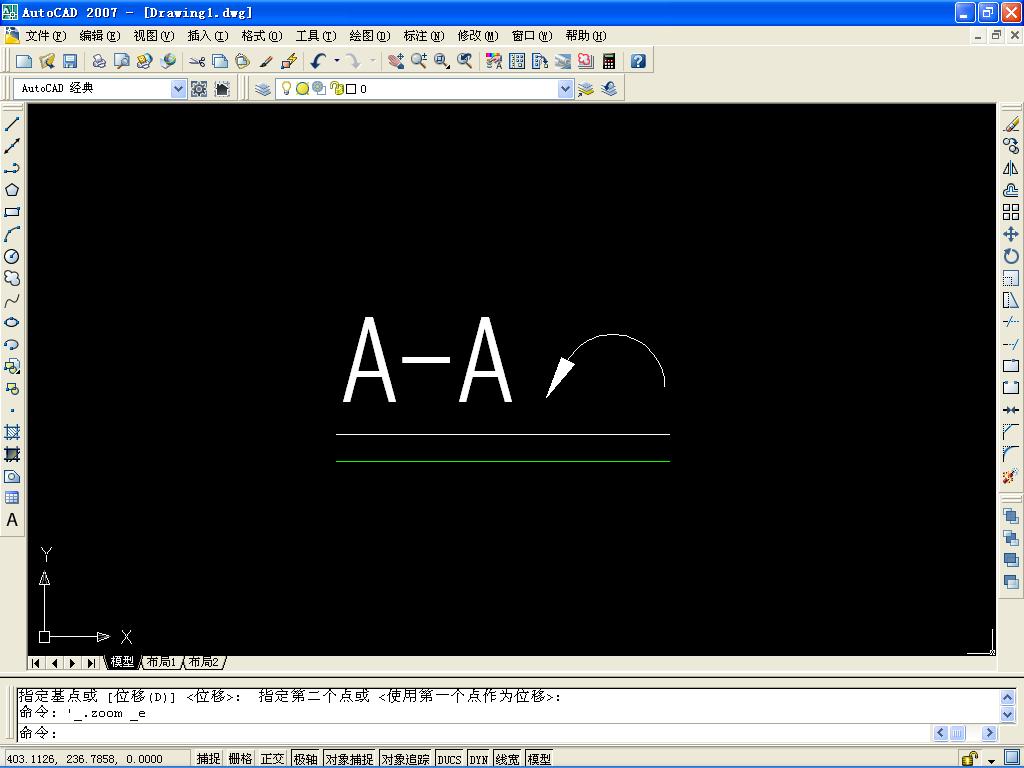Select the Arc draw tool
The image size is (1024, 768).
pos(12,234)
